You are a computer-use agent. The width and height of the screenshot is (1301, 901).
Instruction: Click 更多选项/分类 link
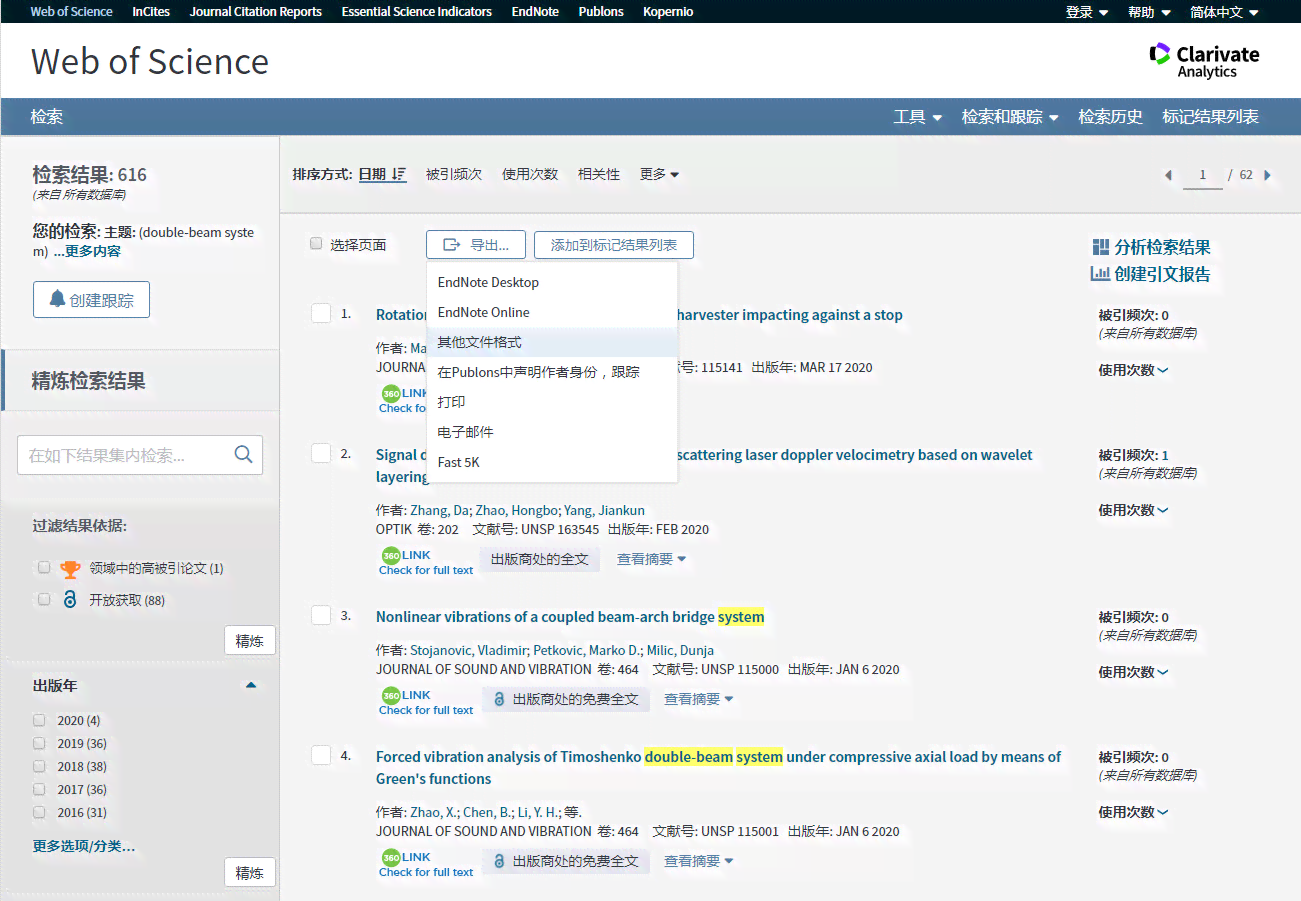coord(84,846)
